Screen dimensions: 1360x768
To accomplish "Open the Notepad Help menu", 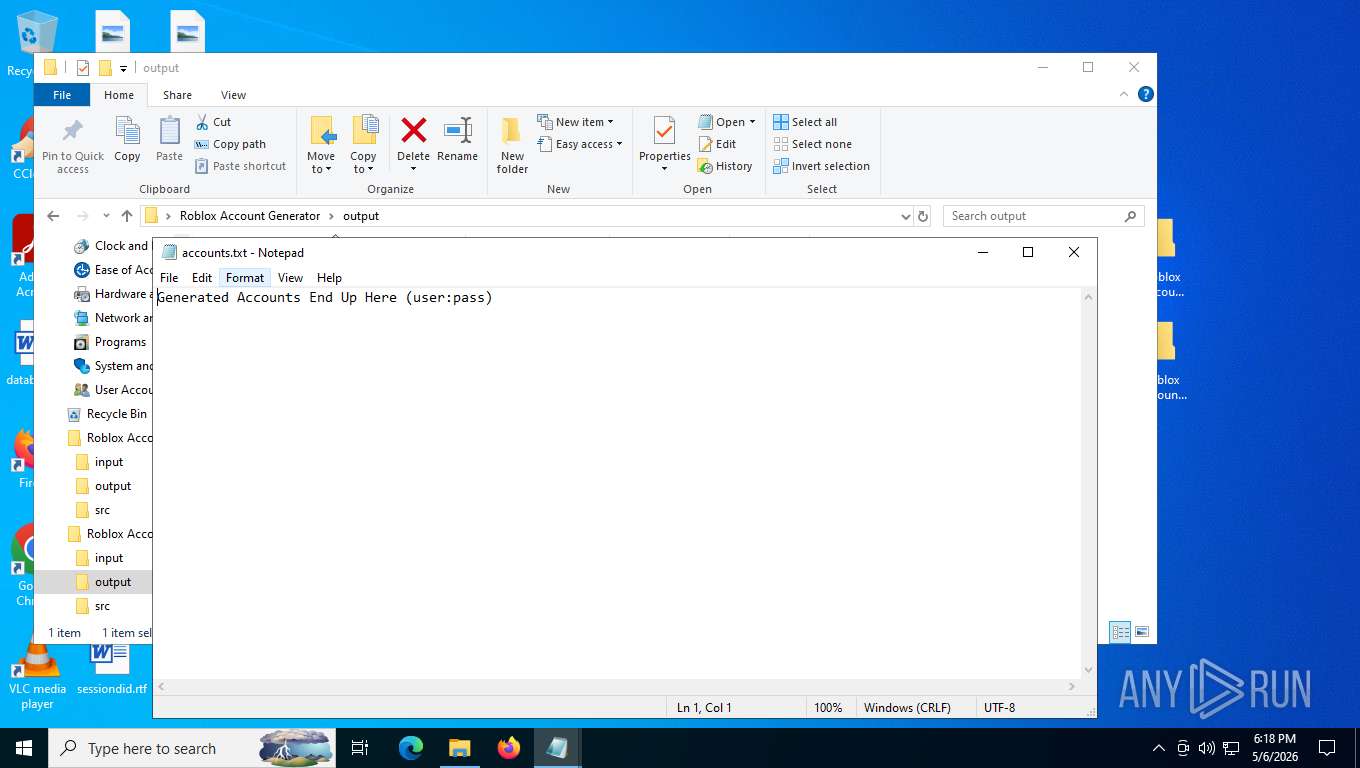I will point(329,278).
